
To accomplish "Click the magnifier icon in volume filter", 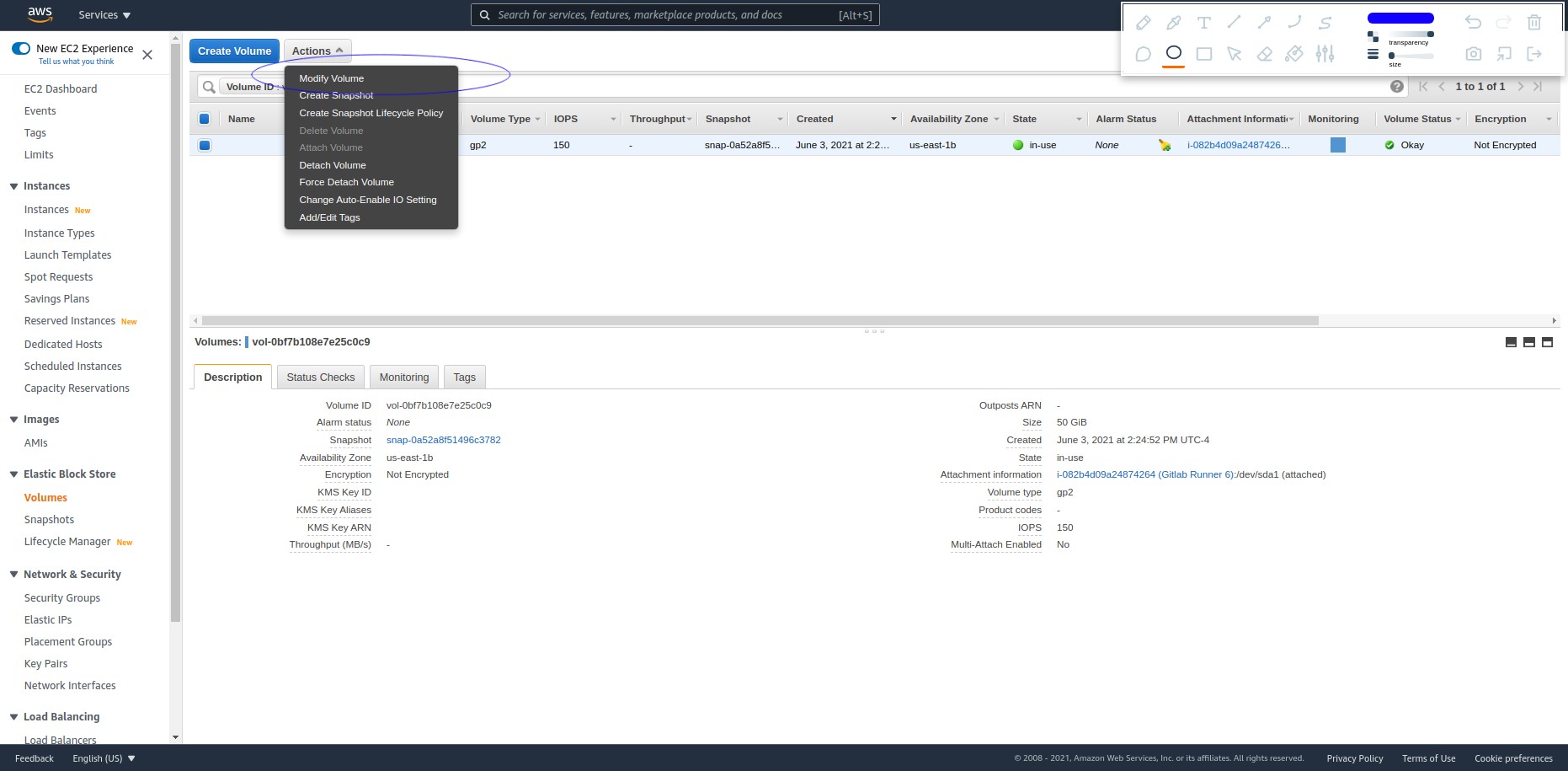I will pyautogui.click(x=209, y=87).
